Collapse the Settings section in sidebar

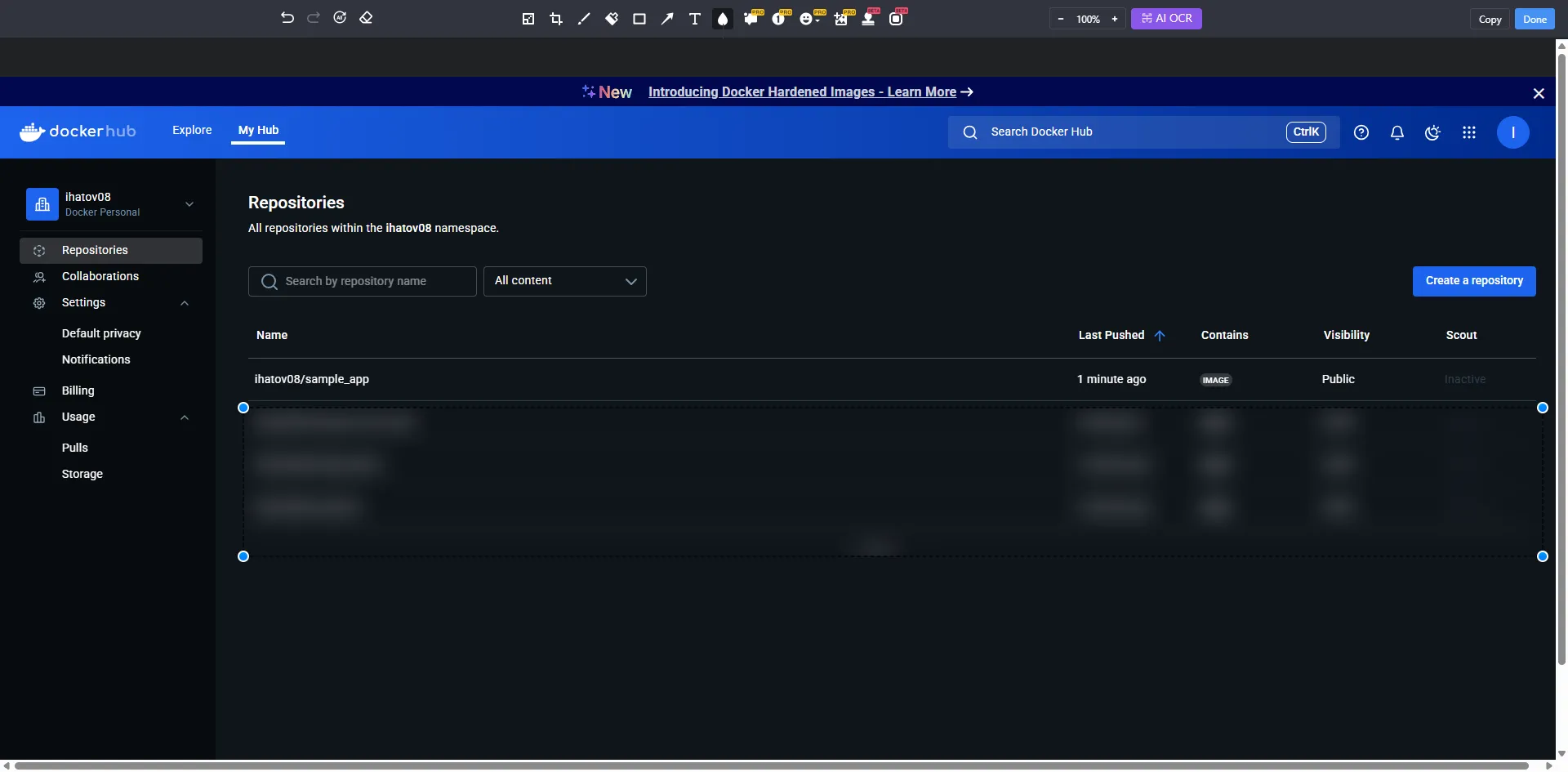[x=185, y=303]
